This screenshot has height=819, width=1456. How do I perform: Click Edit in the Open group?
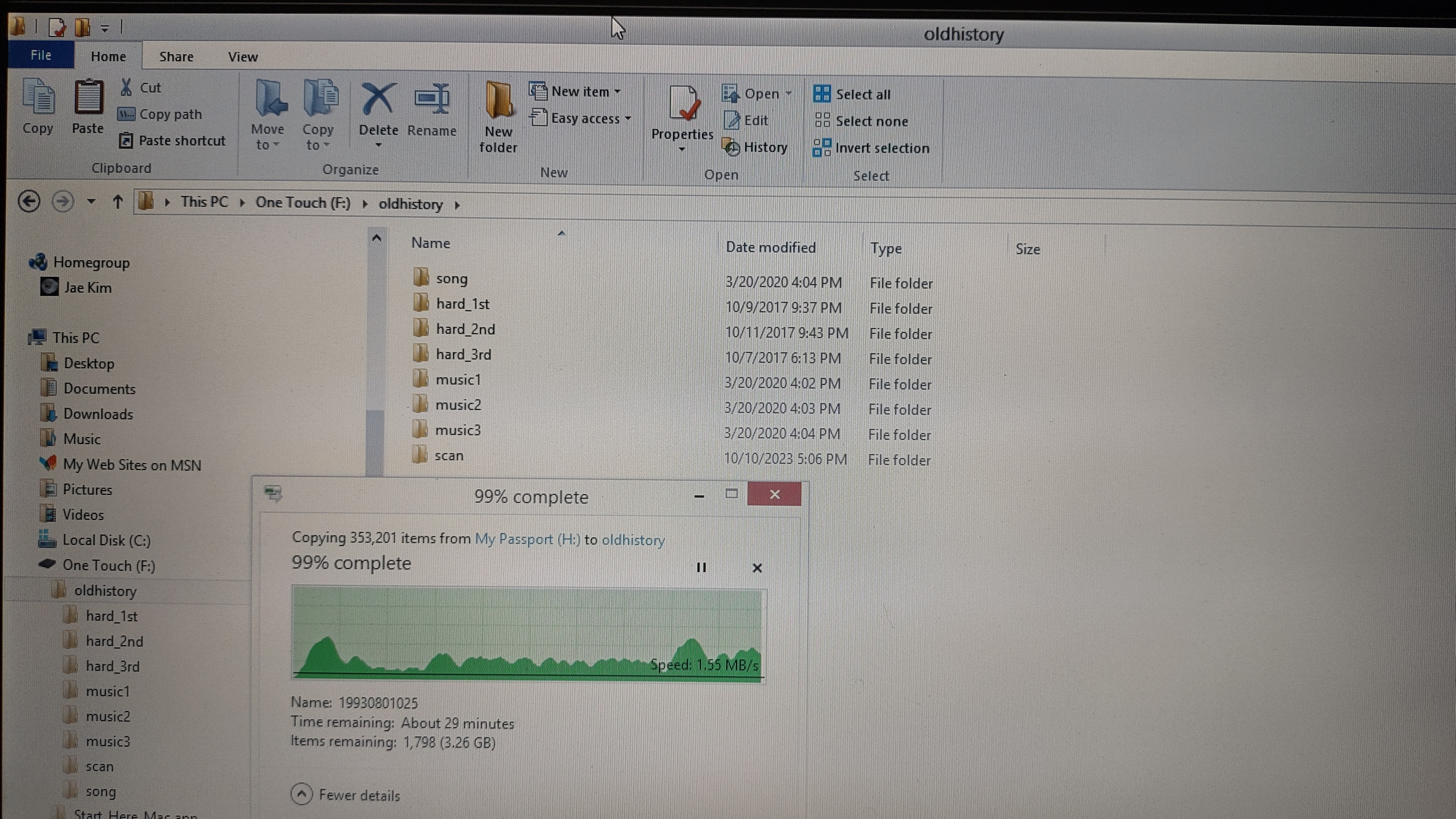pos(747,120)
